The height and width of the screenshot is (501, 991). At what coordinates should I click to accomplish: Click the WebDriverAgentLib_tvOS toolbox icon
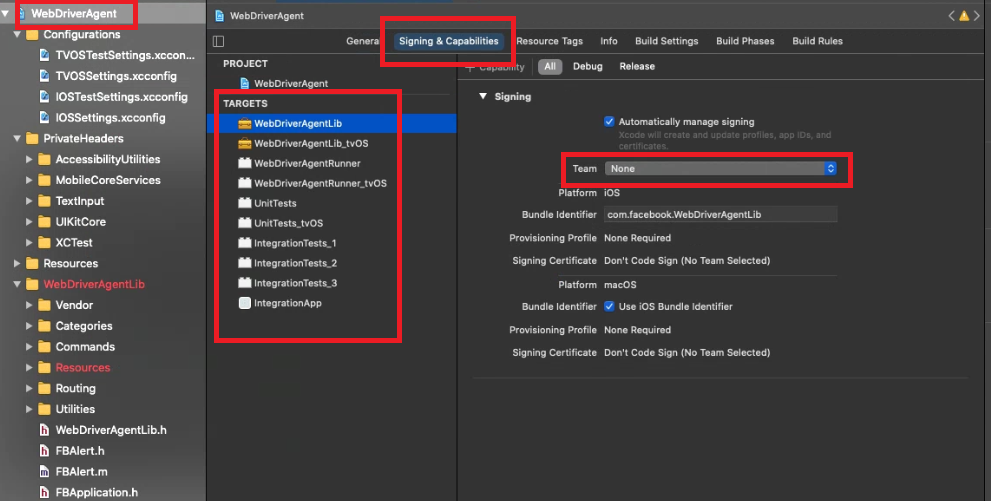point(245,143)
